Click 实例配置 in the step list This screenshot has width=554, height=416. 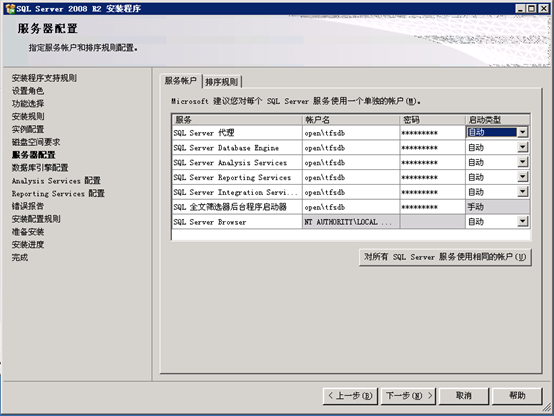(x=28, y=129)
